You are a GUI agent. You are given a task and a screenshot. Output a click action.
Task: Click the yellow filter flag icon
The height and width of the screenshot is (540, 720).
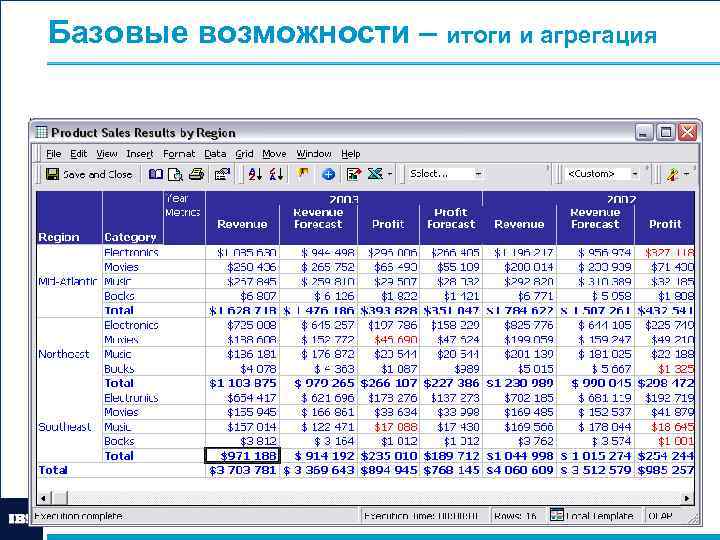[x=303, y=174]
